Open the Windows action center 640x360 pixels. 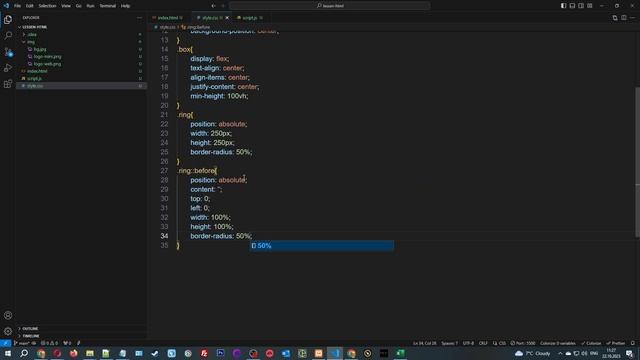point(629,353)
